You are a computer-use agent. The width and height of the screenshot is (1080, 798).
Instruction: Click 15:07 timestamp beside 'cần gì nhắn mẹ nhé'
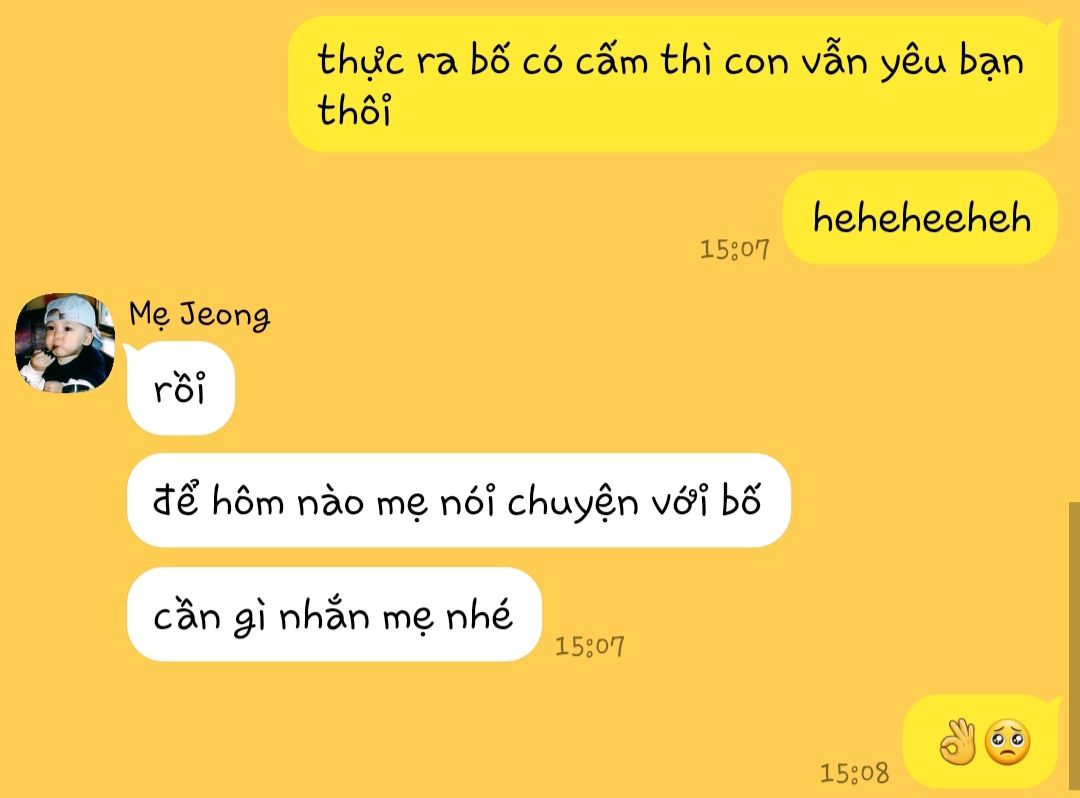click(x=590, y=646)
